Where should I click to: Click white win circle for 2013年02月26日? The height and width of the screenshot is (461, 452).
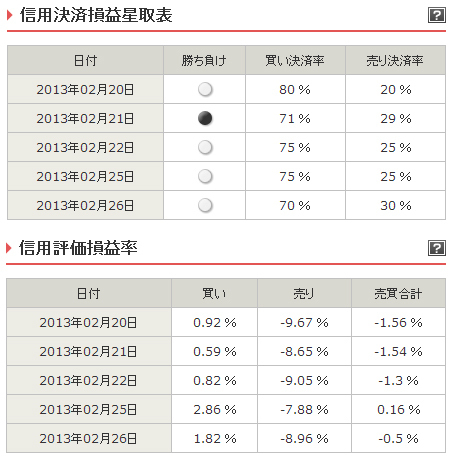click(205, 205)
